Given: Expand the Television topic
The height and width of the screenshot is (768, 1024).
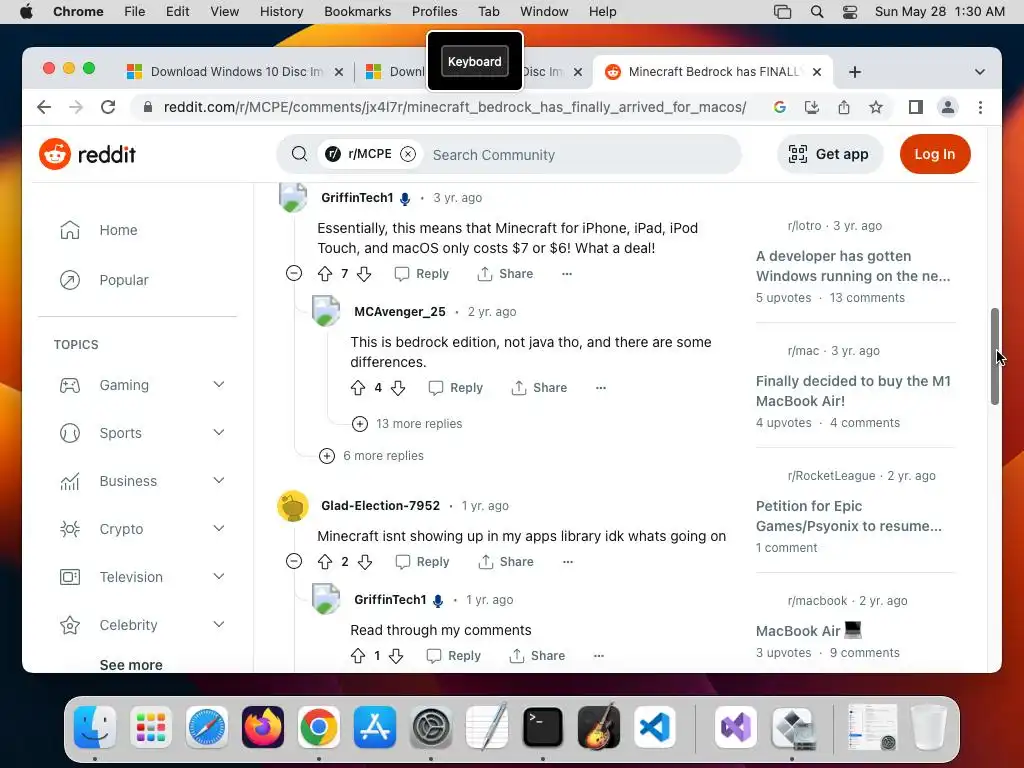Looking at the screenshot, I should pyautogui.click(x=219, y=577).
